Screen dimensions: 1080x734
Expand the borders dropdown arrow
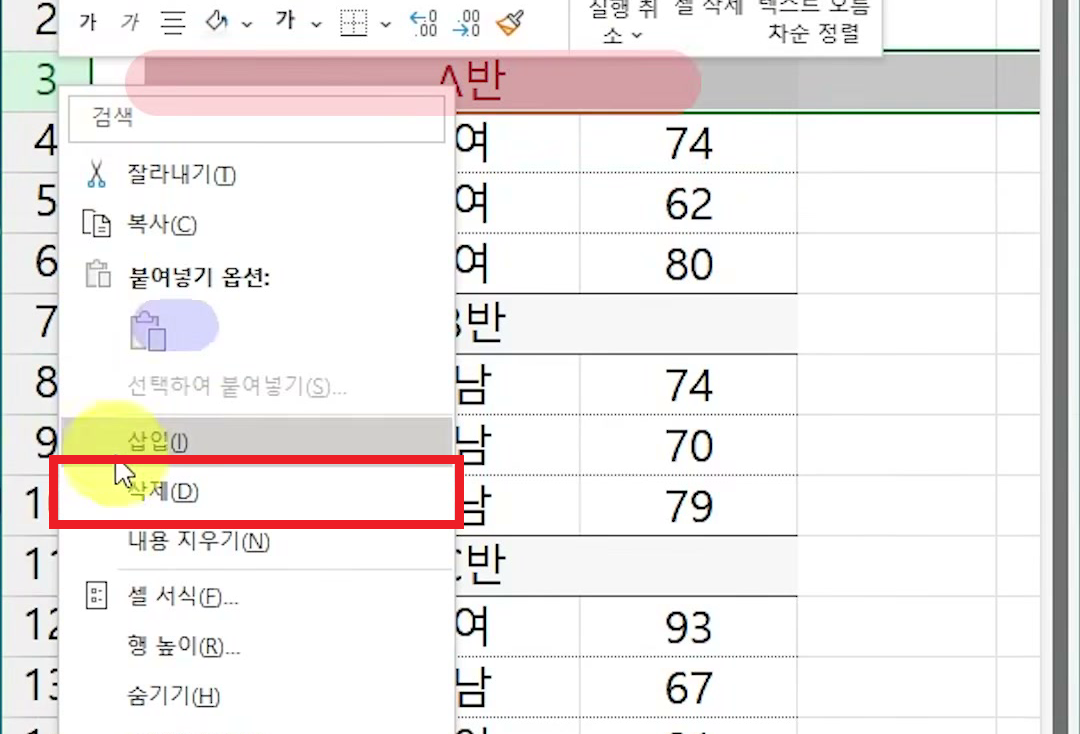(385, 24)
